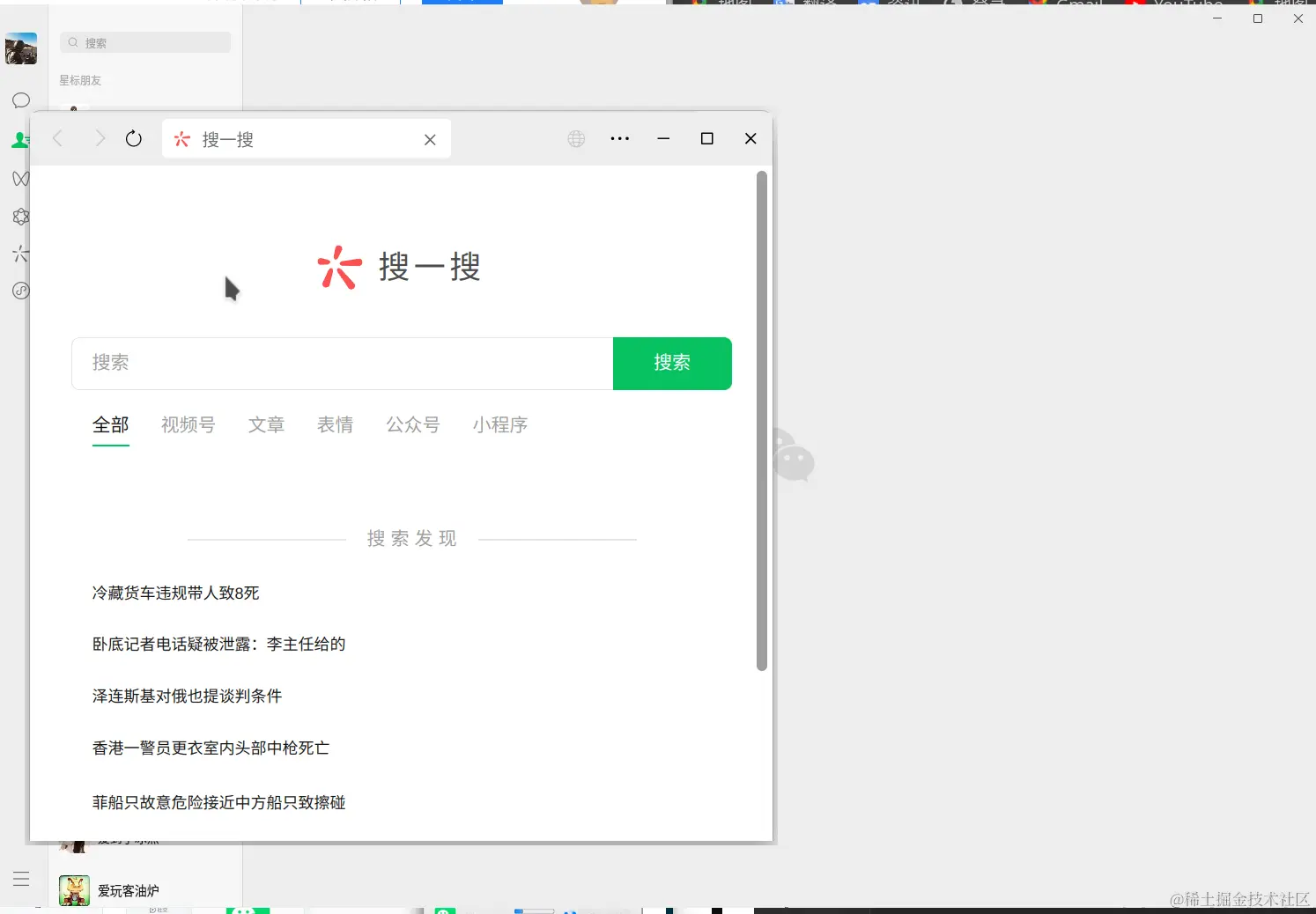Open the Channels icon in WeChat sidebar
1316x914 pixels.
21,178
